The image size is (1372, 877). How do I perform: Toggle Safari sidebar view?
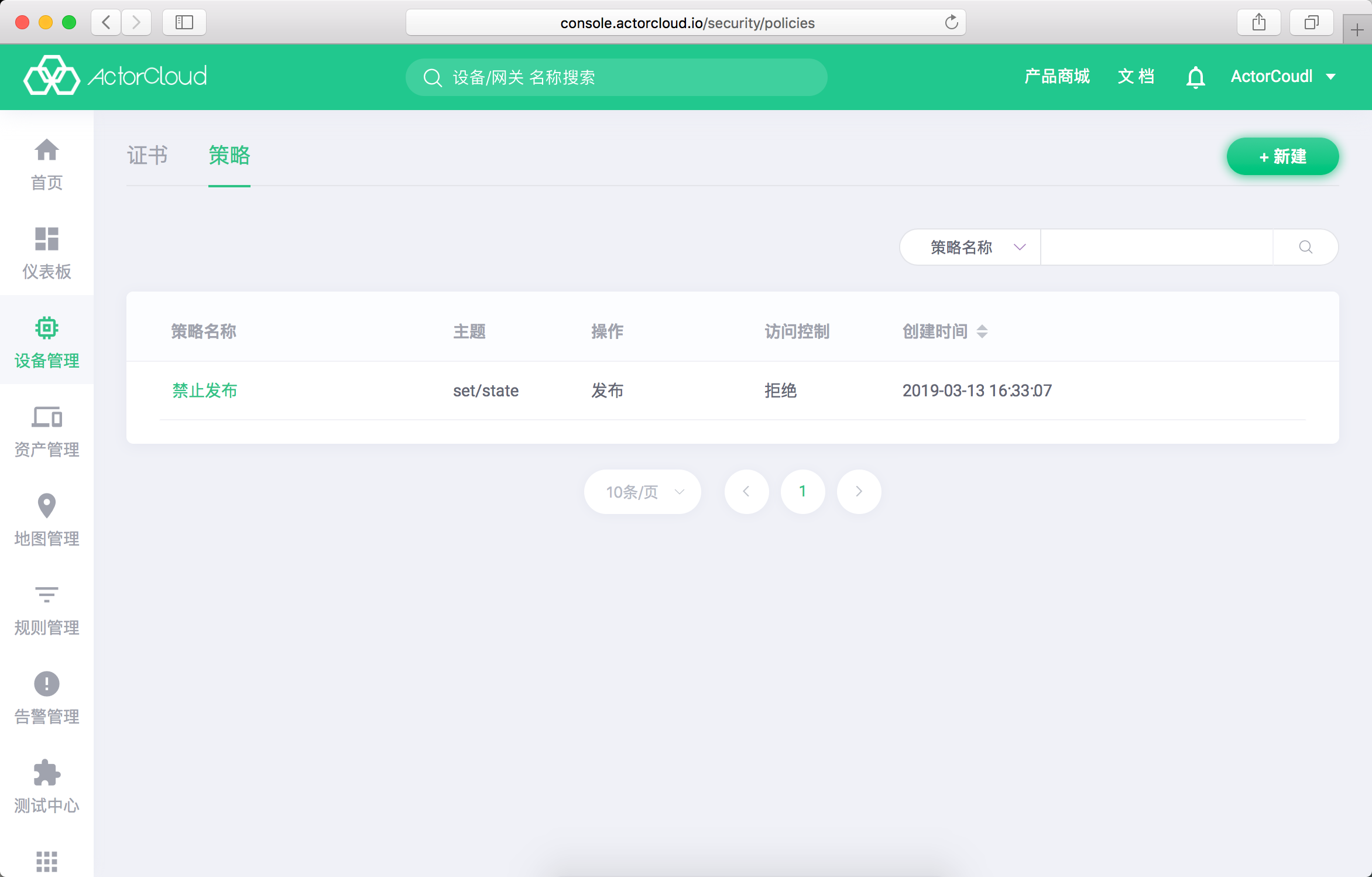click(184, 22)
